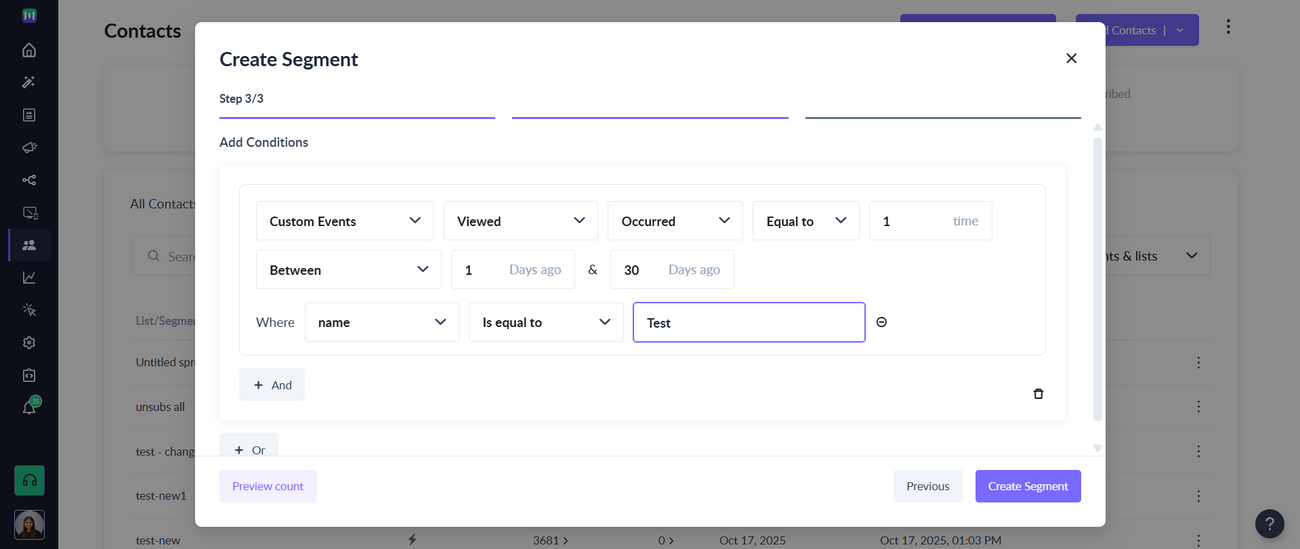Click the dialog scrollbar up arrow

(1097, 128)
